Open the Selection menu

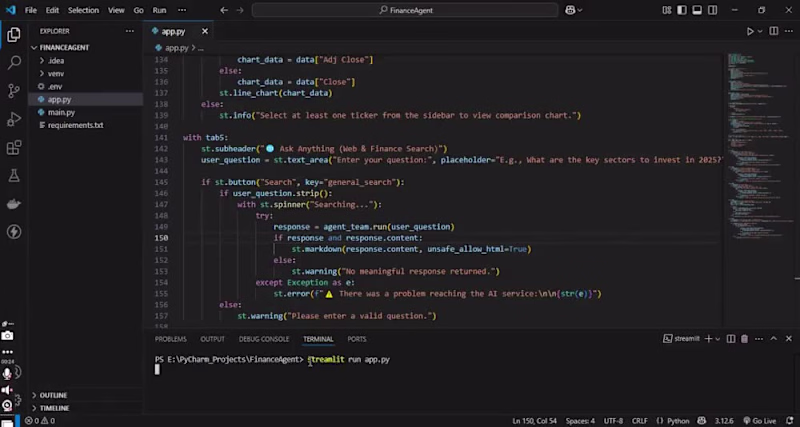(x=83, y=10)
